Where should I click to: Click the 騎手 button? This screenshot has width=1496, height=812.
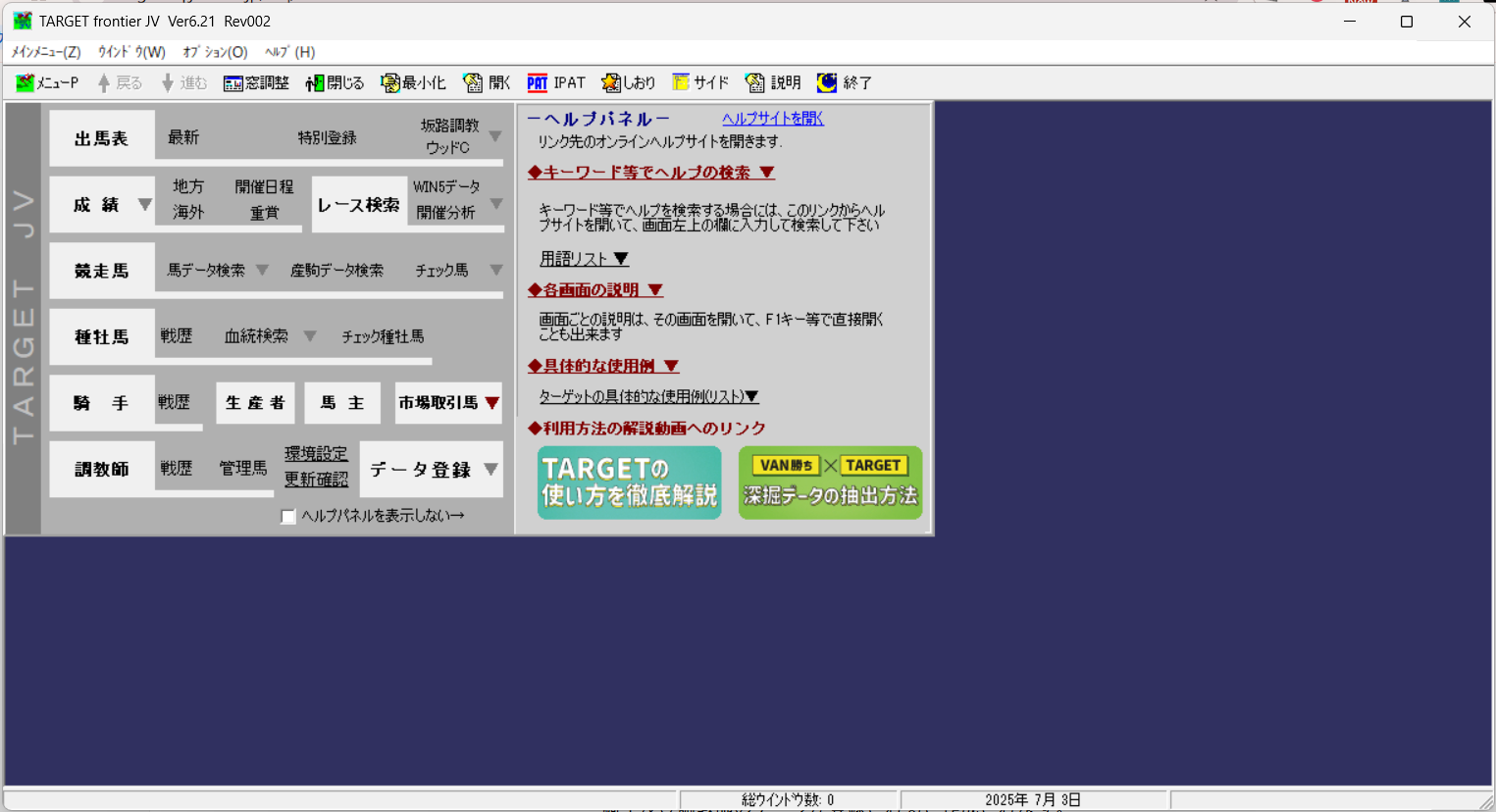pos(102,403)
